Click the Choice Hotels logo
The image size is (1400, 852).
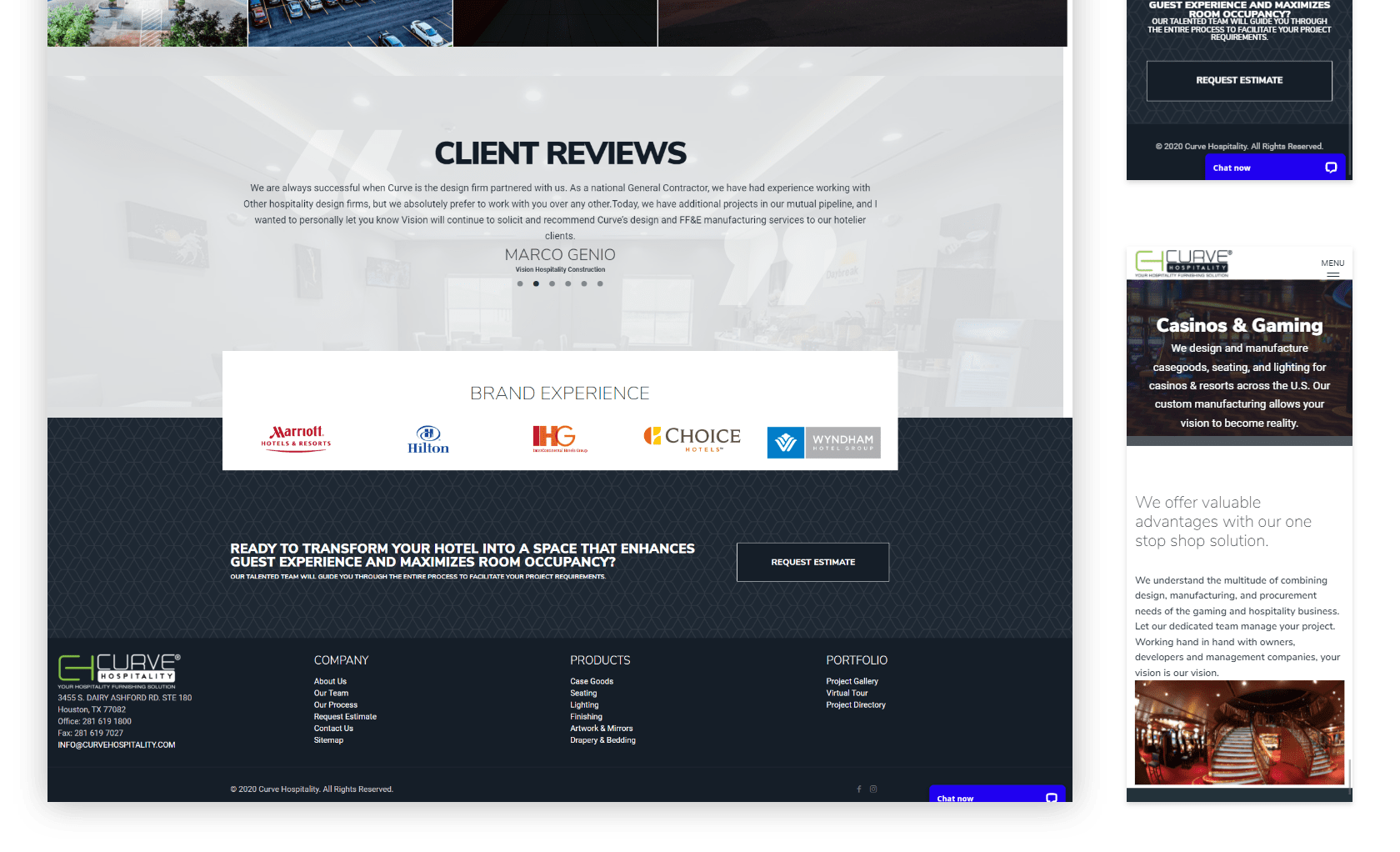click(x=692, y=438)
